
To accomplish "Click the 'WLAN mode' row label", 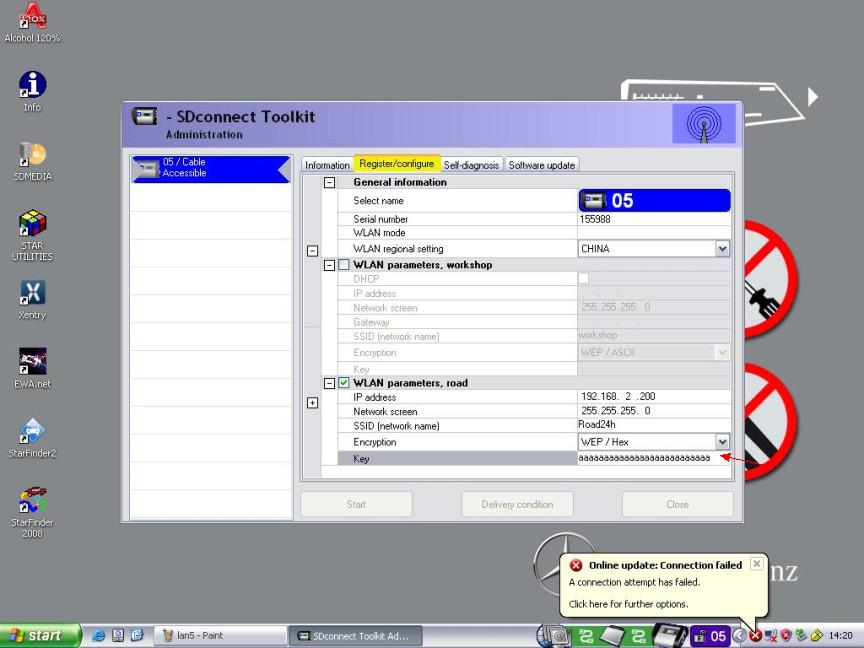I will [379, 233].
